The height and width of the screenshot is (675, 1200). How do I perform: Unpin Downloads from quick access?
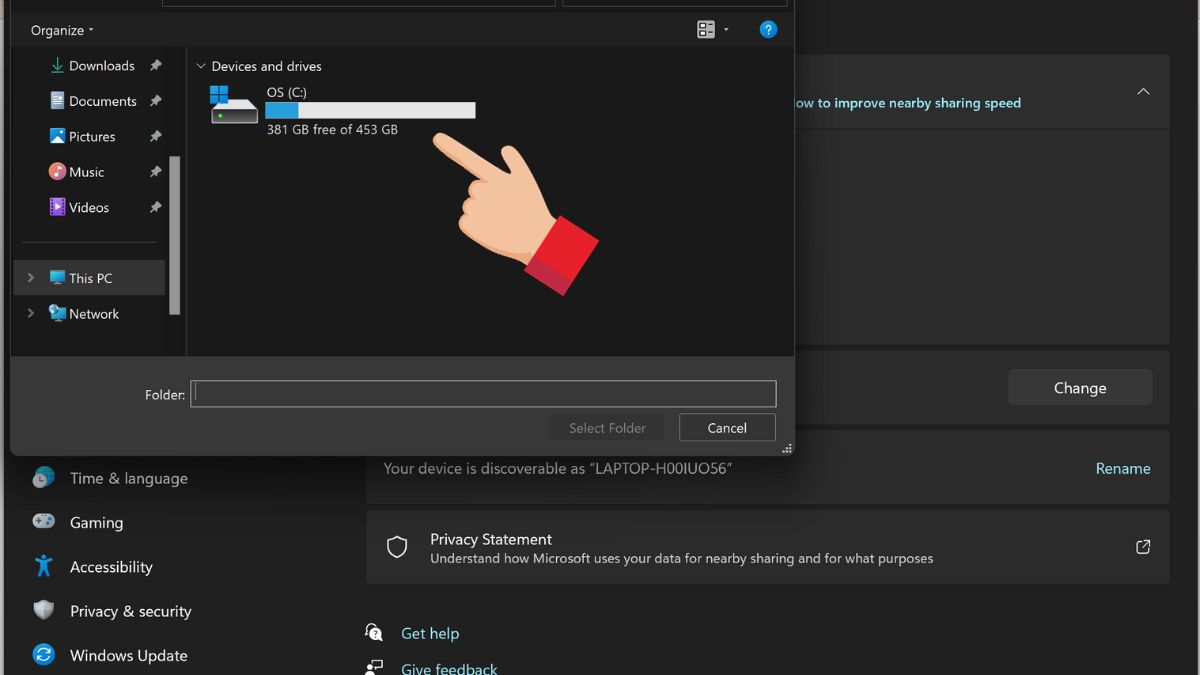pos(155,66)
